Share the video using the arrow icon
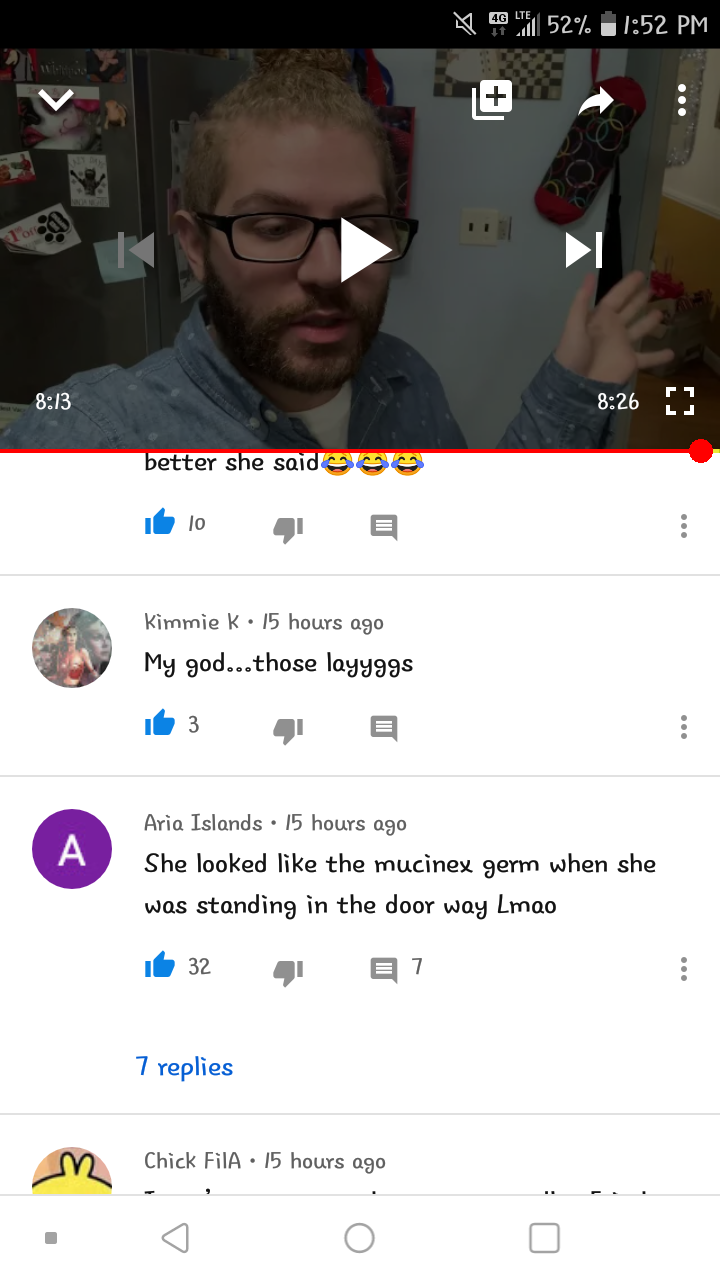Viewport: 720px width, 1280px height. coord(596,100)
